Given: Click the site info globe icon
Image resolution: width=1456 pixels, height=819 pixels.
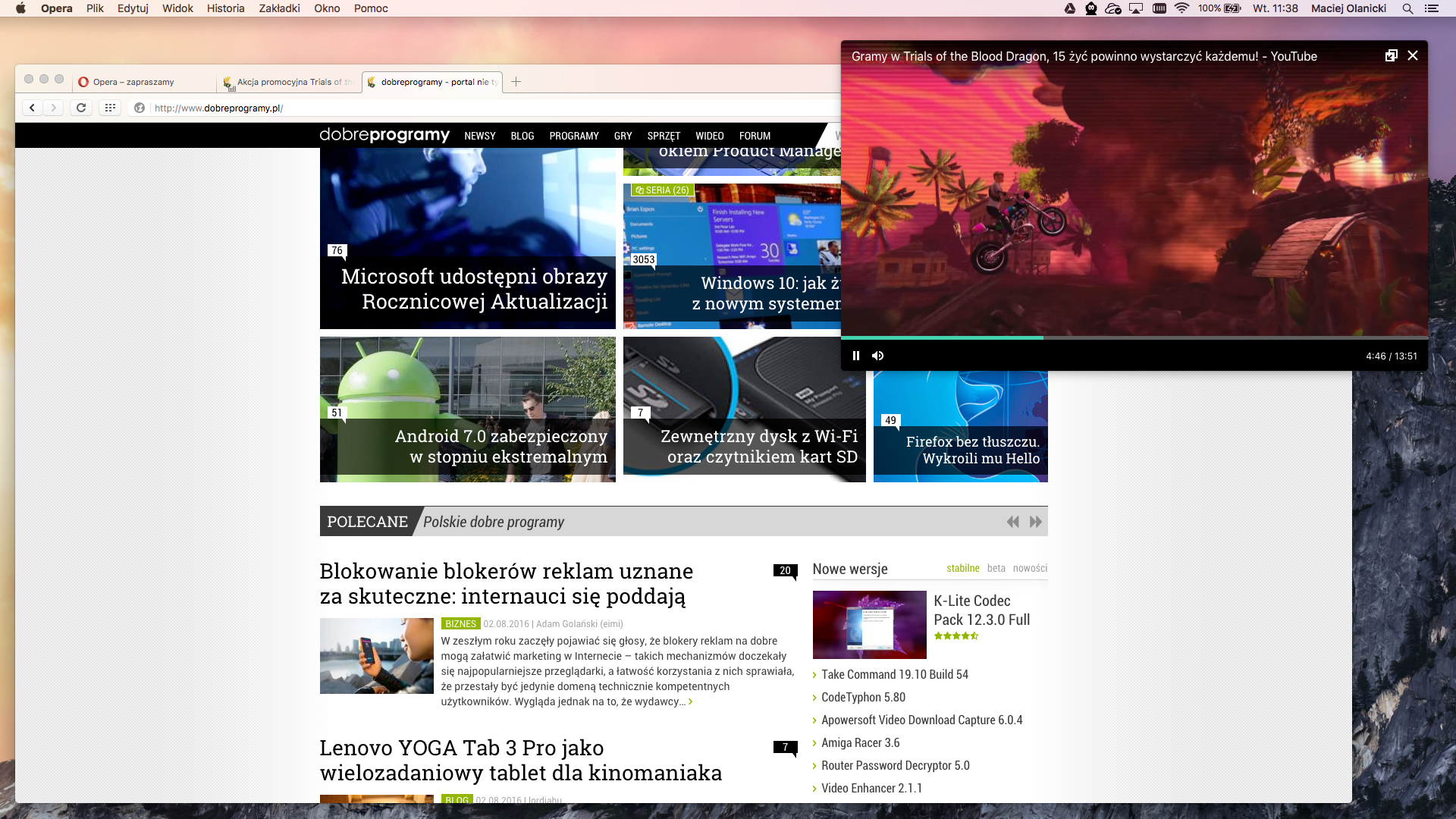Looking at the screenshot, I should click(x=140, y=108).
